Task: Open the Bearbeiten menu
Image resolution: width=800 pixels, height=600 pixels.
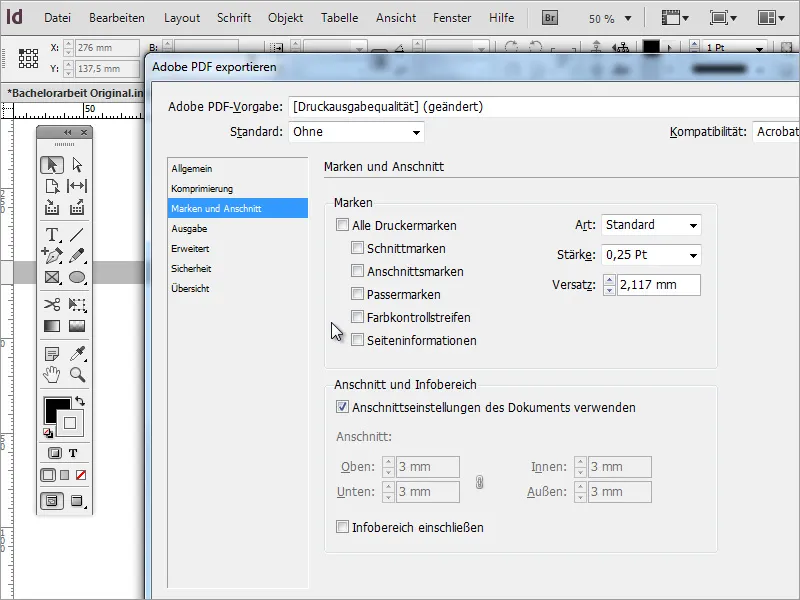Action: click(x=117, y=18)
